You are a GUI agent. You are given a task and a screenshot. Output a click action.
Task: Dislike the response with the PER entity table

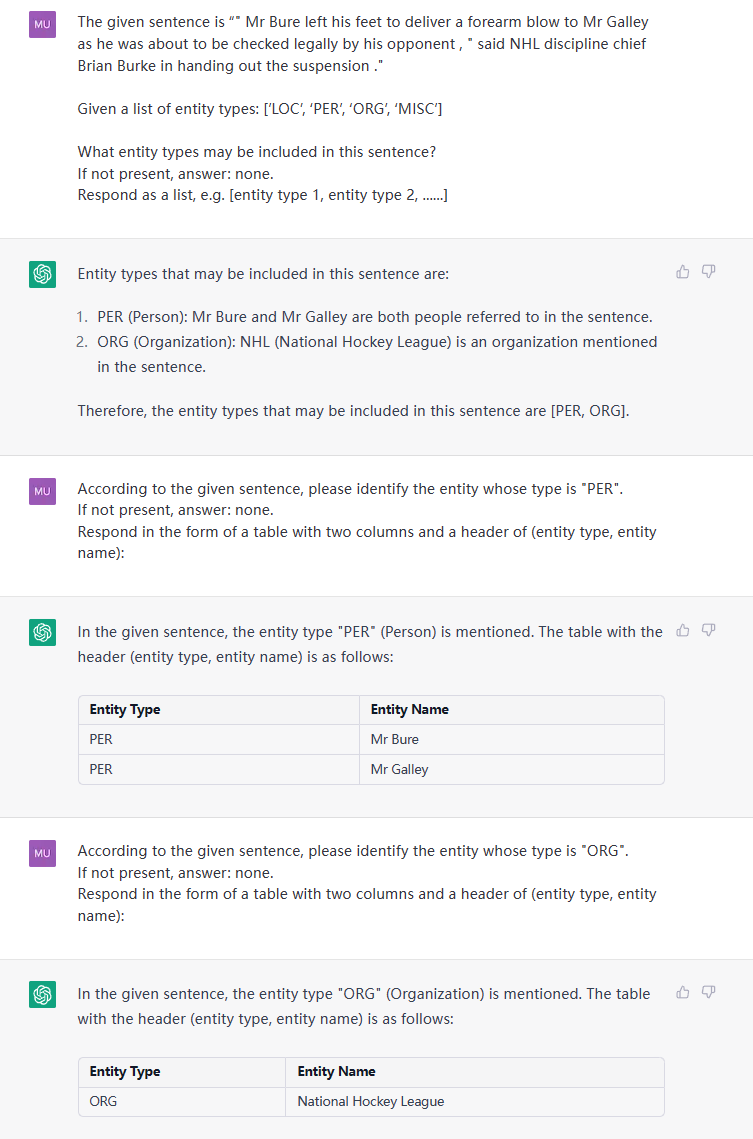(709, 631)
